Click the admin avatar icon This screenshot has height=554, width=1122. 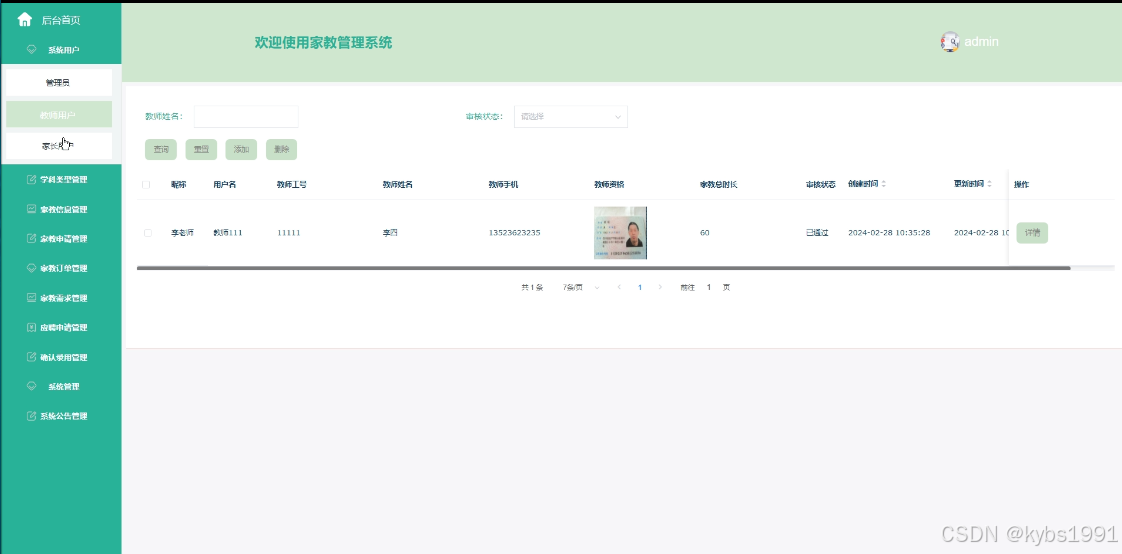point(950,42)
